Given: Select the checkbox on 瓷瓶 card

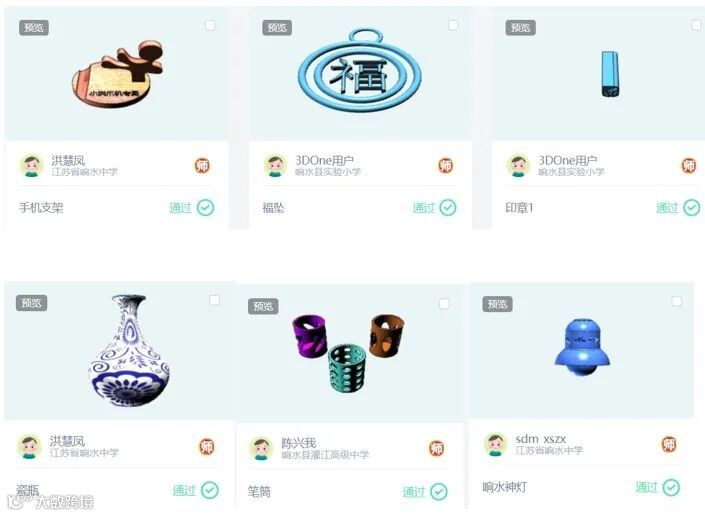Looking at the screenshot, I should (214, 300).
